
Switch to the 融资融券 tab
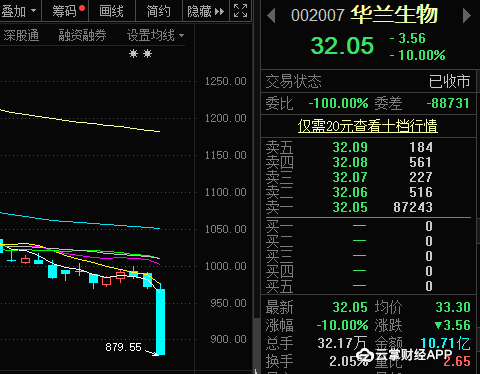tap(82, 35)
